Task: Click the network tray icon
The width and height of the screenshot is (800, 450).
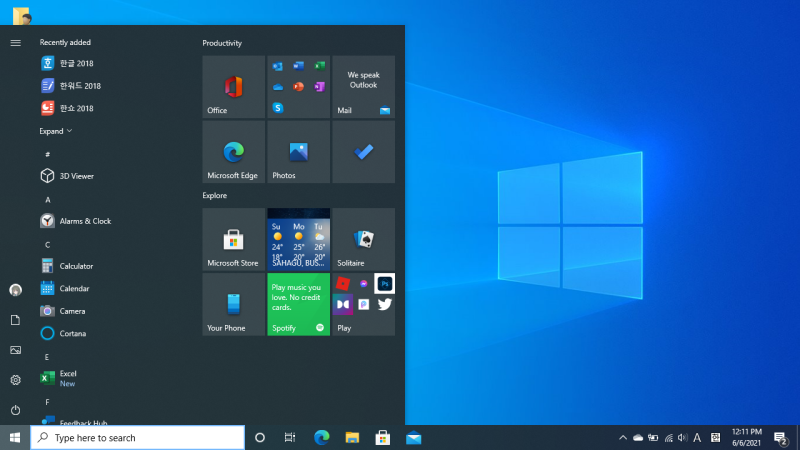Action: tap(668, 438)
